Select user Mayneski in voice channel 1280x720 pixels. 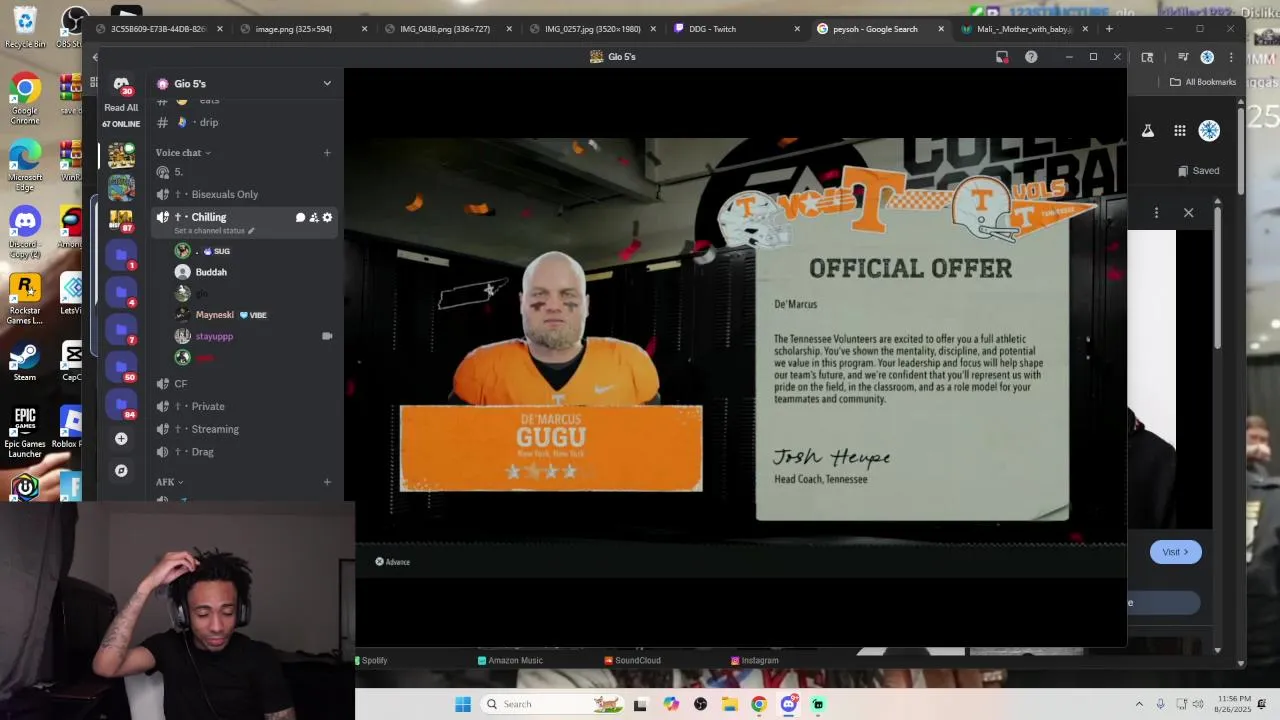[214, 315]
